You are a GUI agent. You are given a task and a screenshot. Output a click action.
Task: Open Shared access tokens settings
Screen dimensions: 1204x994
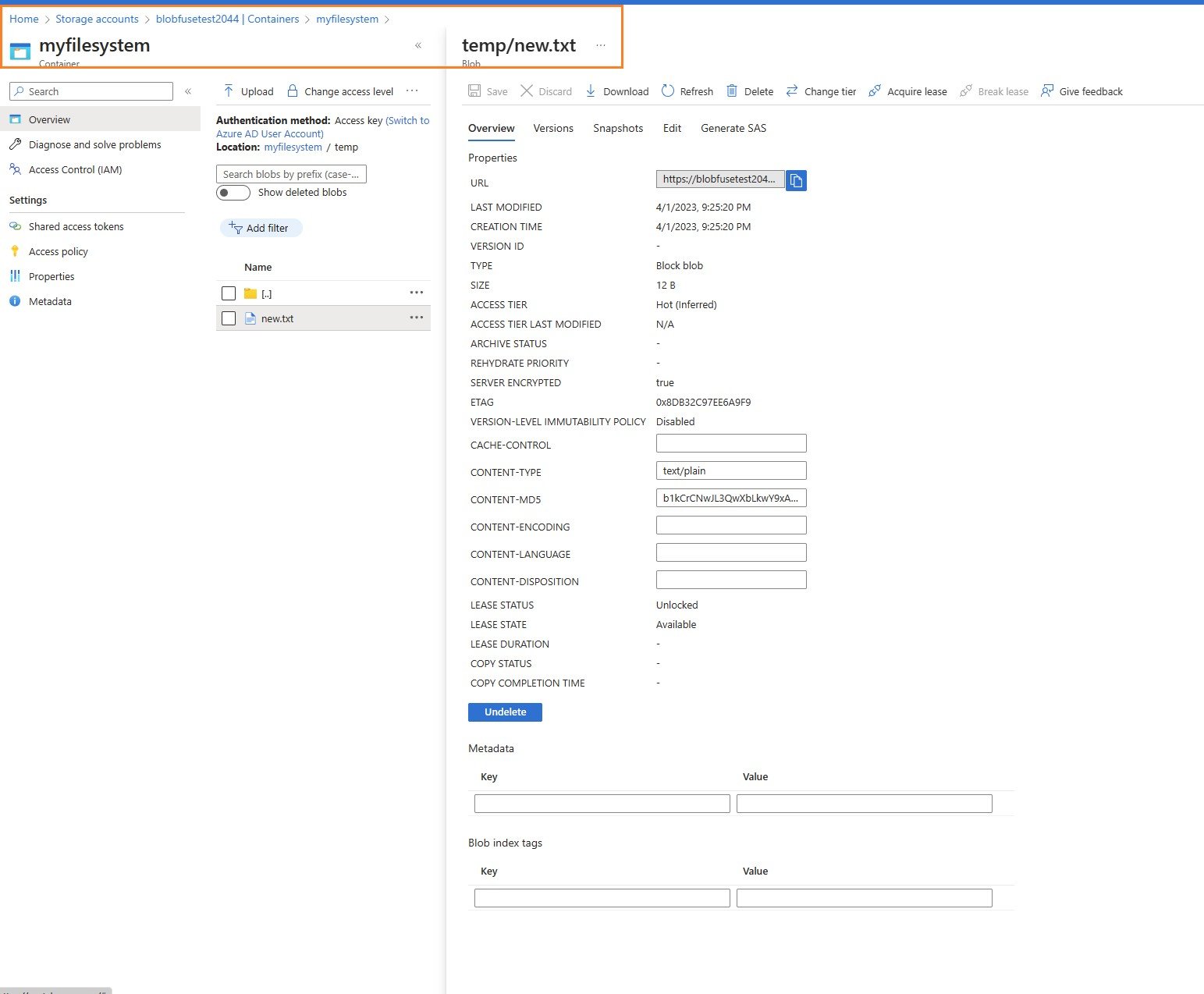76,226
